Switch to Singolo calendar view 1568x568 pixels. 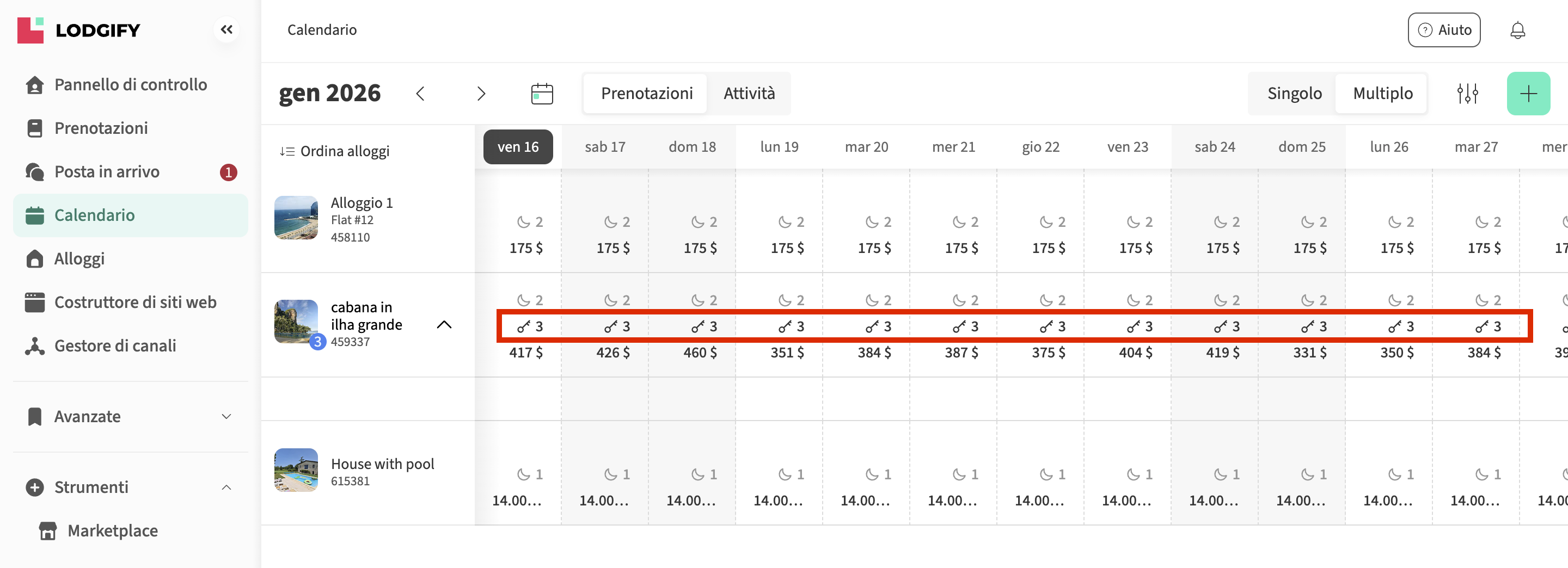pos(1294,94)
